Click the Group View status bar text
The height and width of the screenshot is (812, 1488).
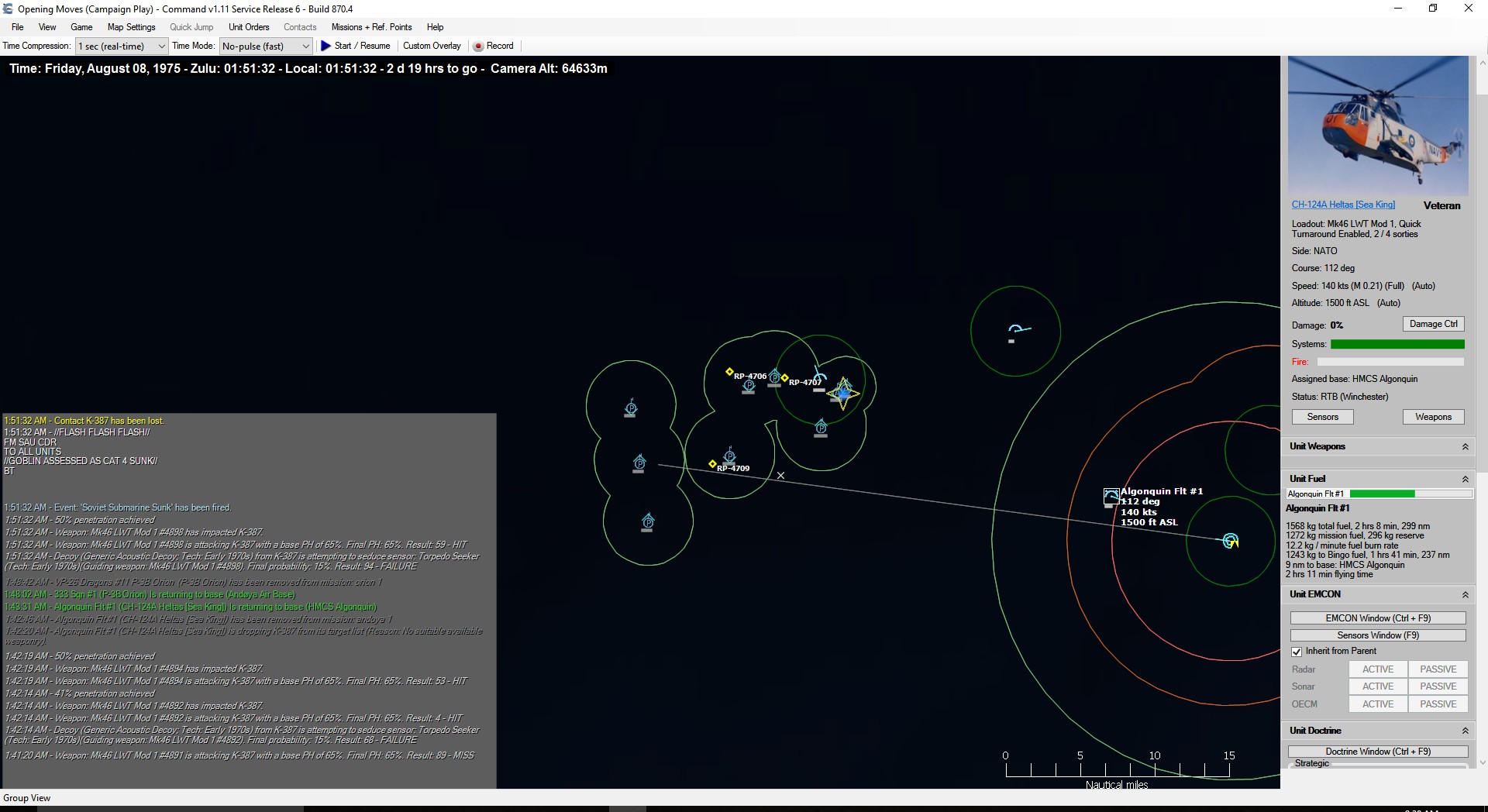[x=27, y=798]
